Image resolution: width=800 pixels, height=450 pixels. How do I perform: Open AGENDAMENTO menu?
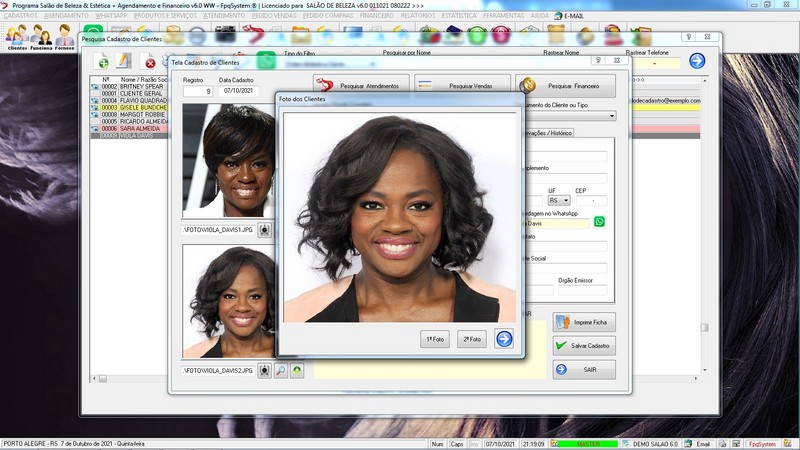(x=66, y=16)
